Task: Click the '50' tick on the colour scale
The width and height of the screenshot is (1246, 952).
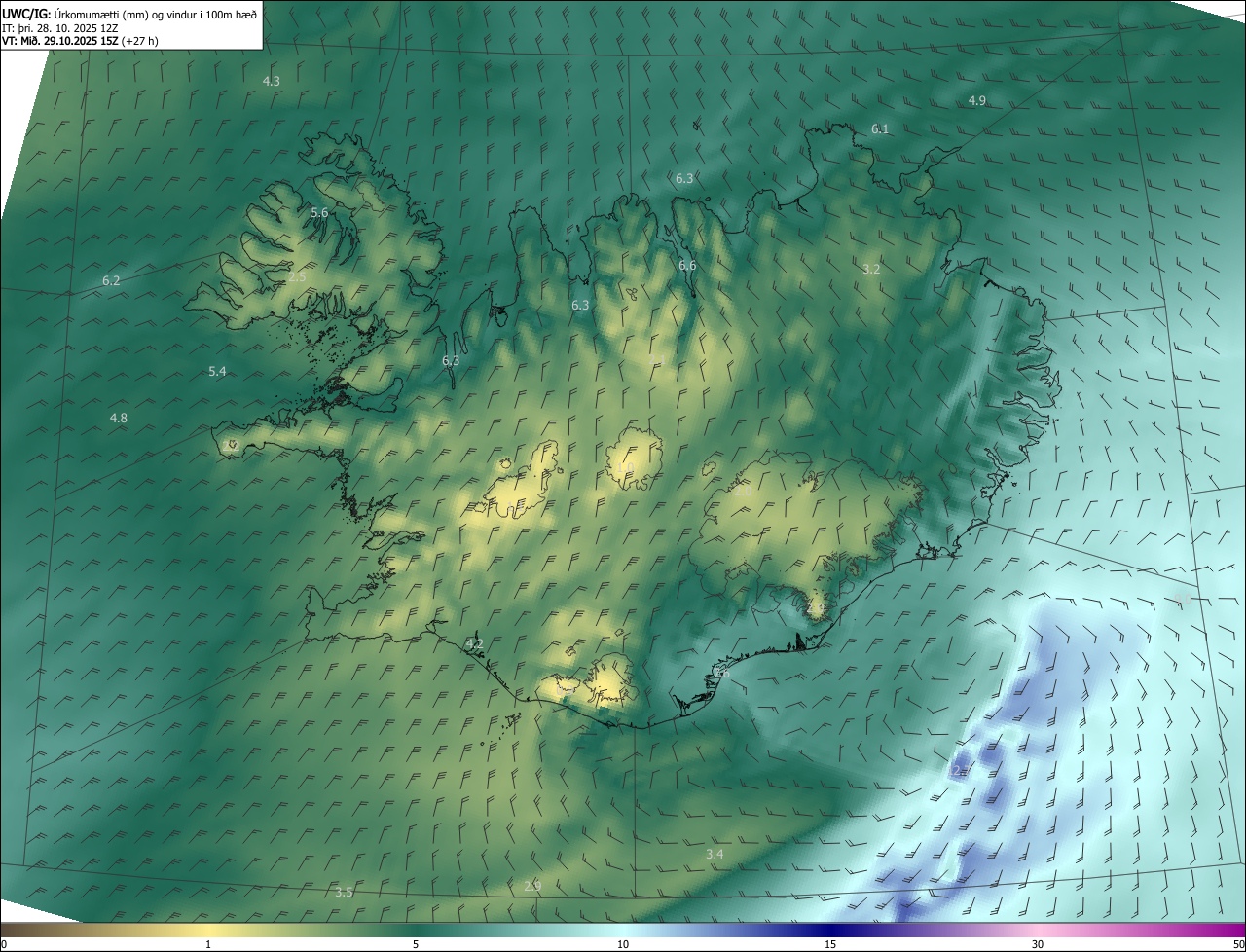Action: [x=1237, y=944]
